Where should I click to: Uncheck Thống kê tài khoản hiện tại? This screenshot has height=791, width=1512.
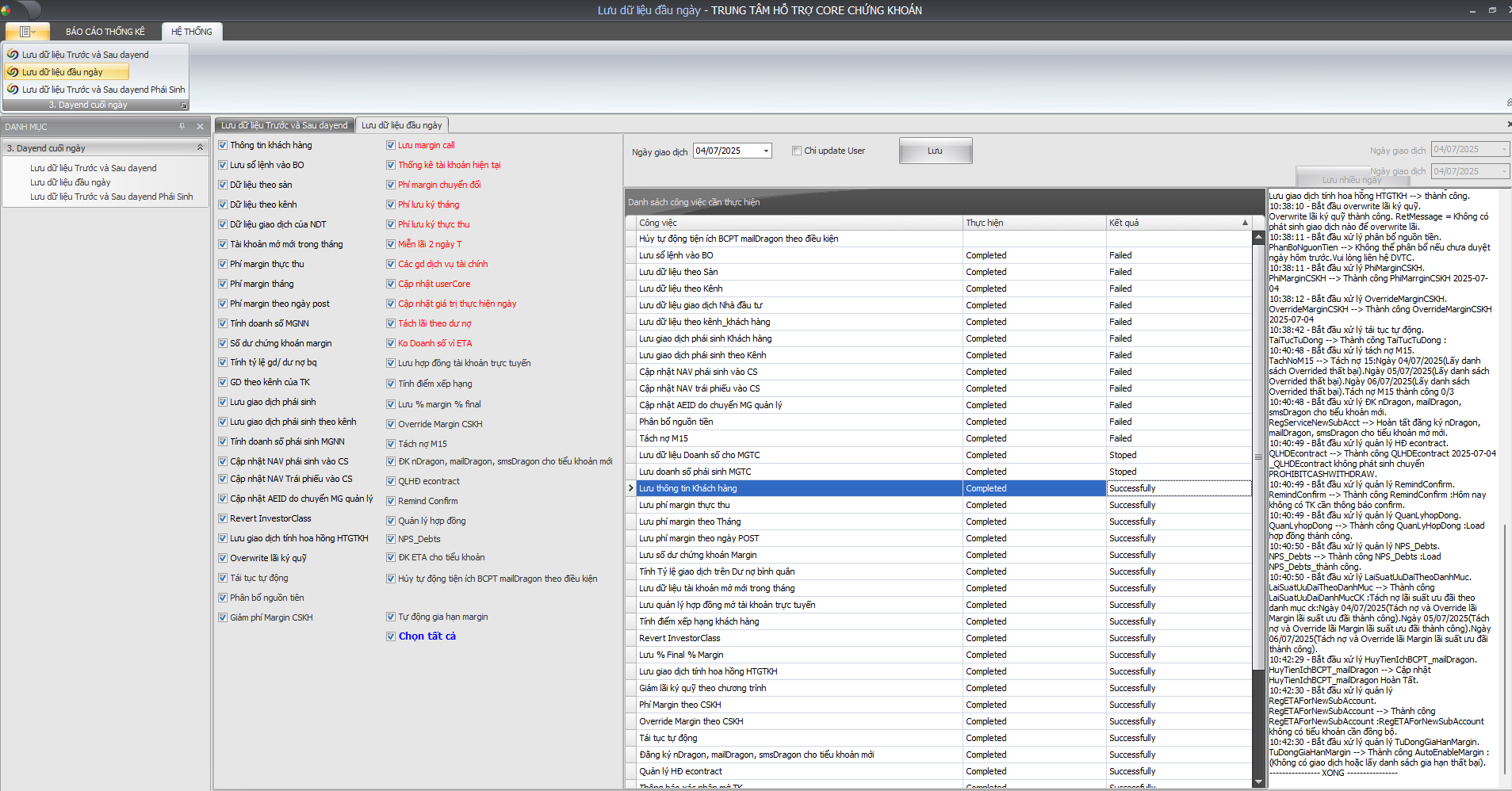(391, 165)
